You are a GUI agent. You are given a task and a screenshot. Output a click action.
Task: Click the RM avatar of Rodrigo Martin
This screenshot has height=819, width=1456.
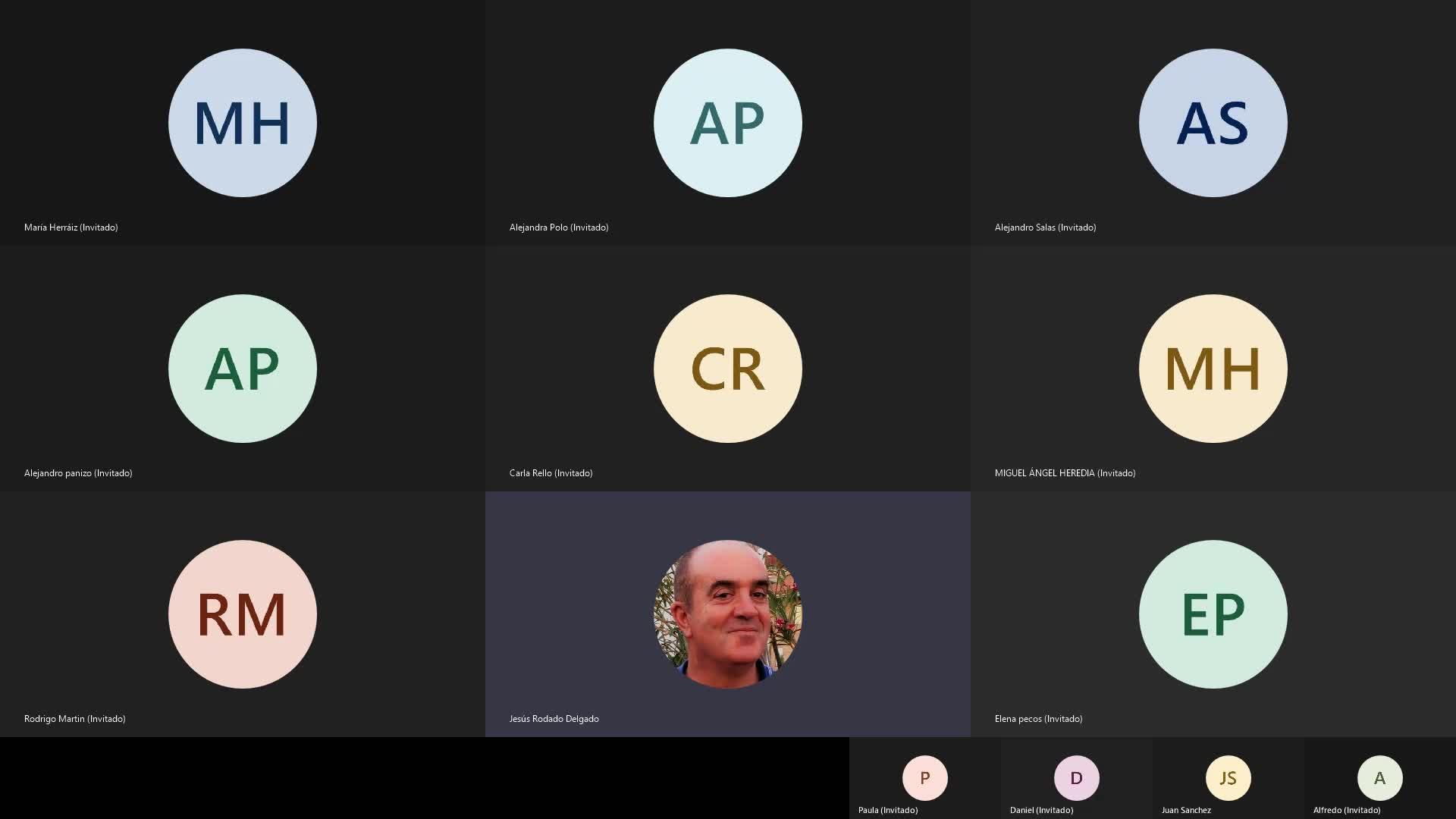point(243,614)
